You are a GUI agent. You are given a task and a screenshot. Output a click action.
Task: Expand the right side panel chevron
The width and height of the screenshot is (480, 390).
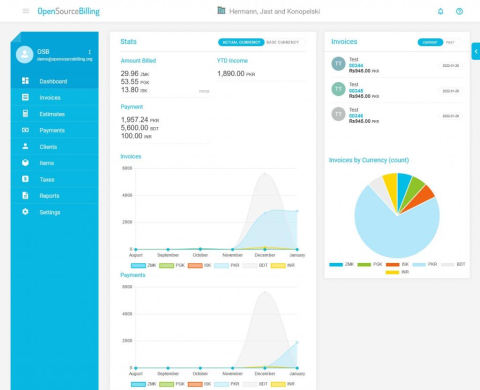(x=476, y=51)
